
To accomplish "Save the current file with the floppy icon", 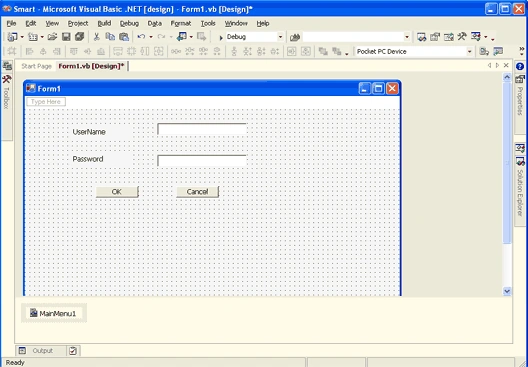I will pyautogui.click(x=66, y=37).
